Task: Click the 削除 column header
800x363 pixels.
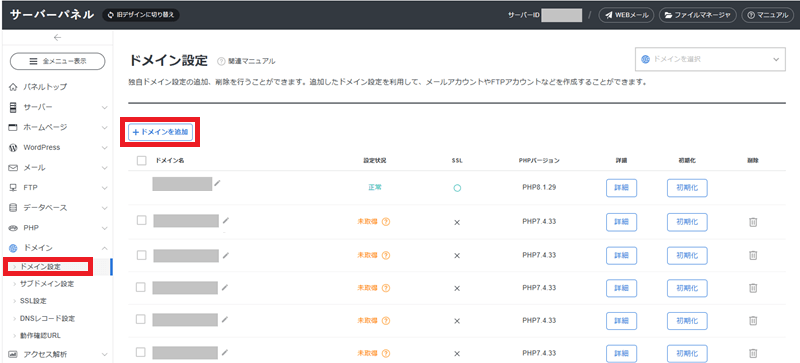Action: pos(752,160)
